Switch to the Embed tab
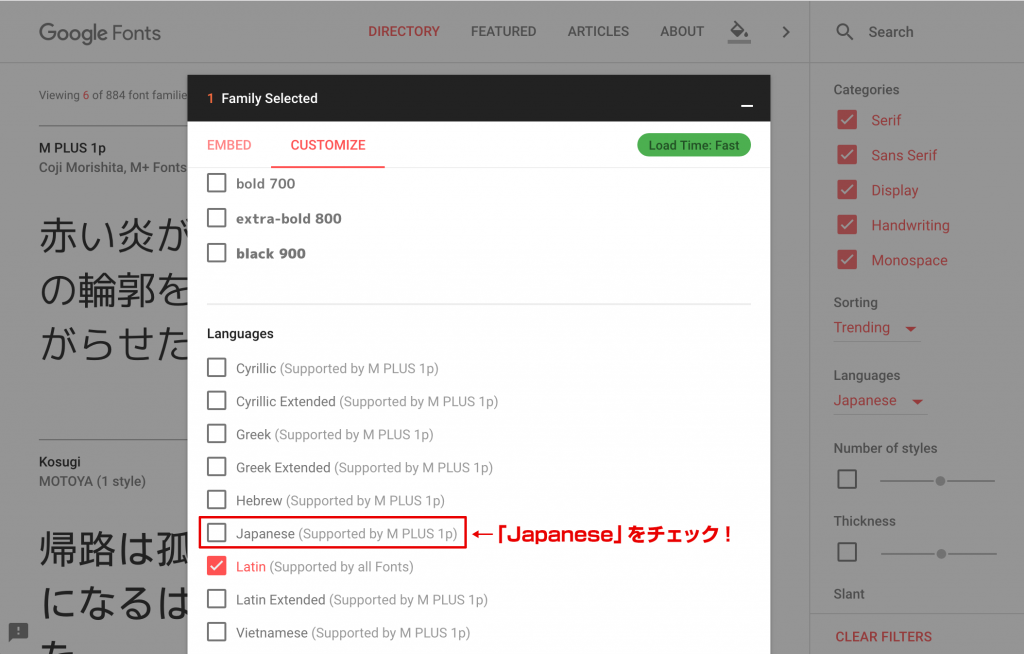 [229, 145]
